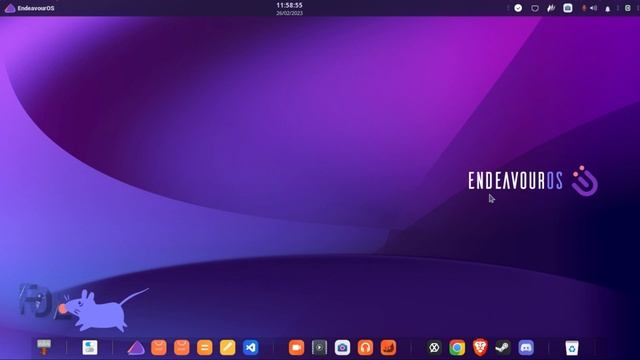This screenshot has width=640, height=360.
Task: Open Google Chrome from the dock
Action: 457,348
